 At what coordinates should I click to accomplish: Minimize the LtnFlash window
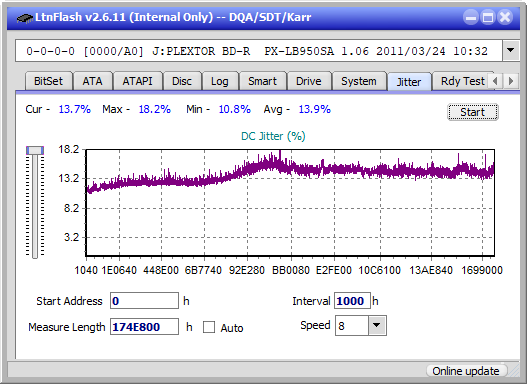point(471,17)
